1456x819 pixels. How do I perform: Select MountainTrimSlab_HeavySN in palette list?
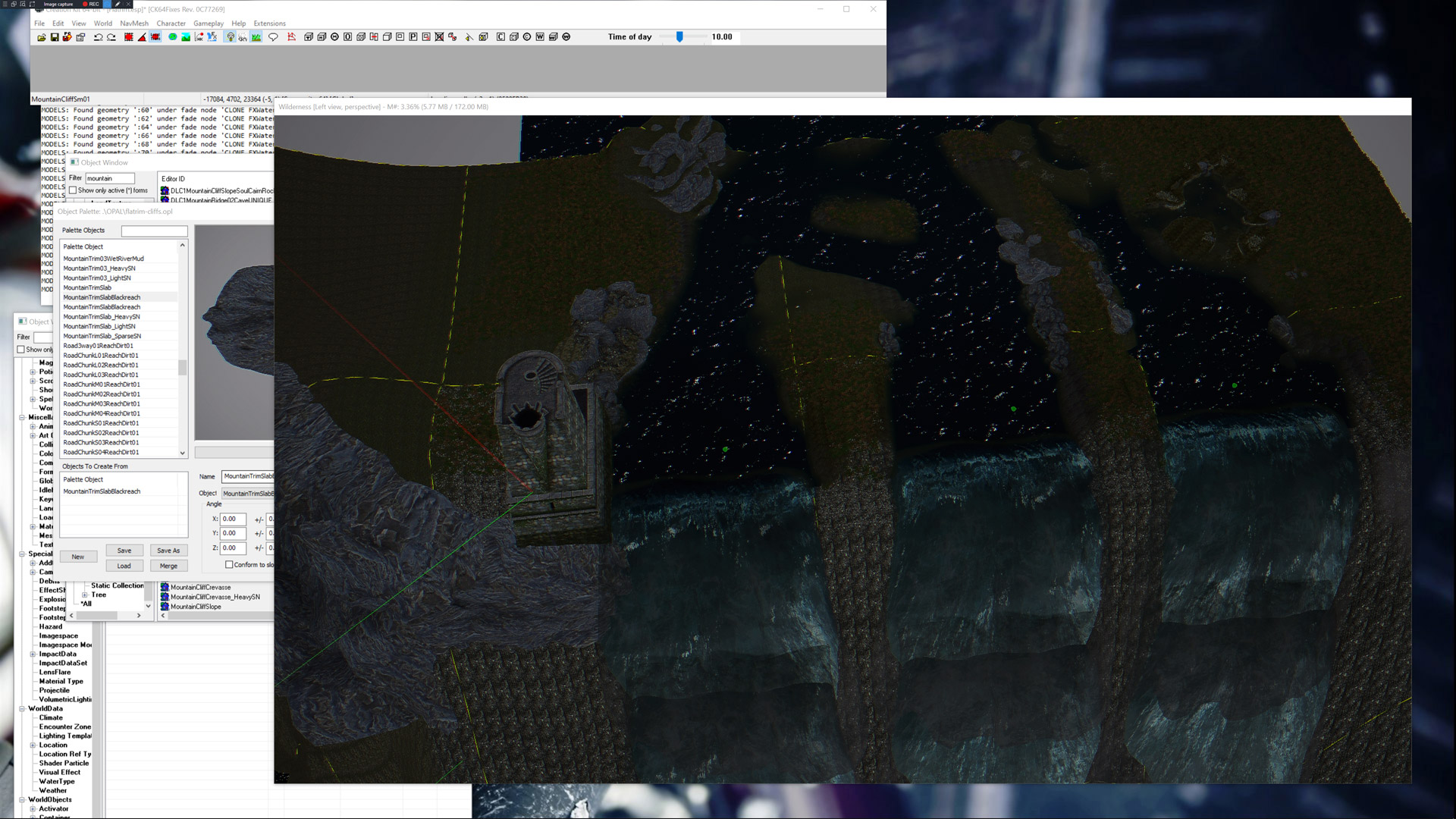102,317
